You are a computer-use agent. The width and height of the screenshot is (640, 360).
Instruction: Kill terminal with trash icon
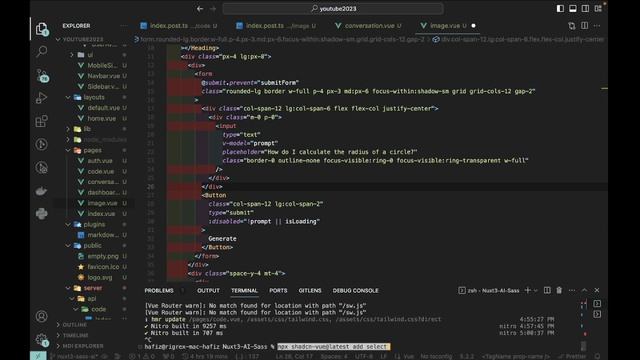pyautogui.click(x=559, y=290)
